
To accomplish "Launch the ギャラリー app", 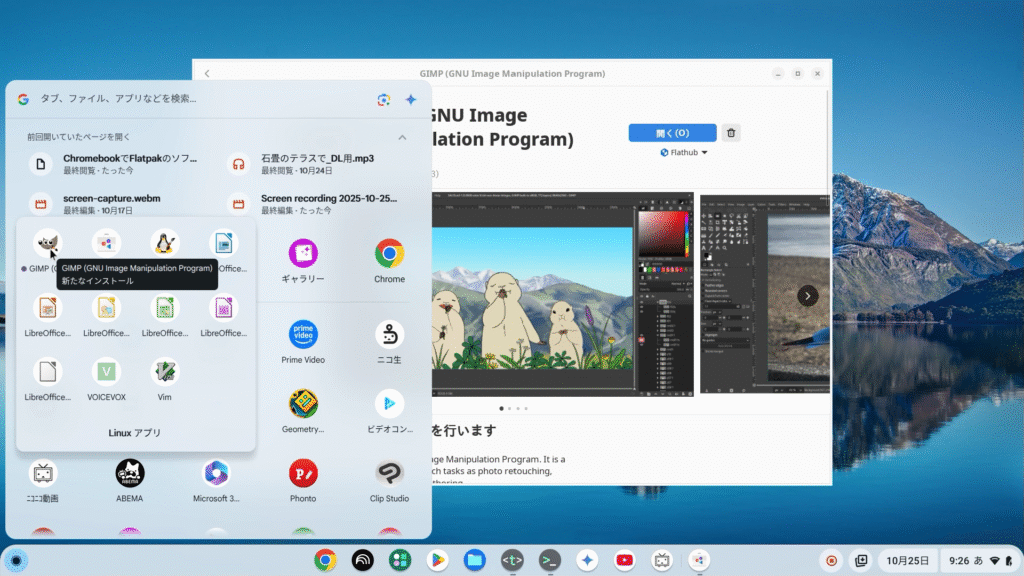I will tap(303, 254).
